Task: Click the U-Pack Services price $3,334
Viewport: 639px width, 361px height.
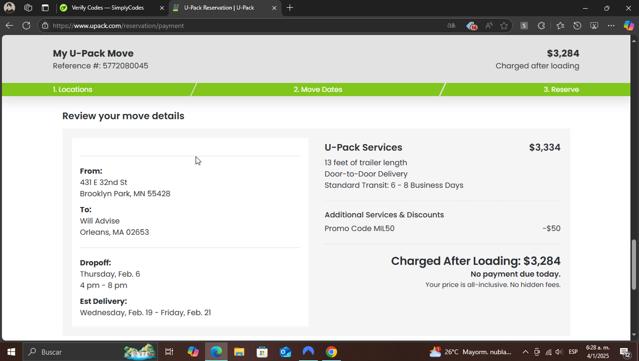Action: (544, 147)
